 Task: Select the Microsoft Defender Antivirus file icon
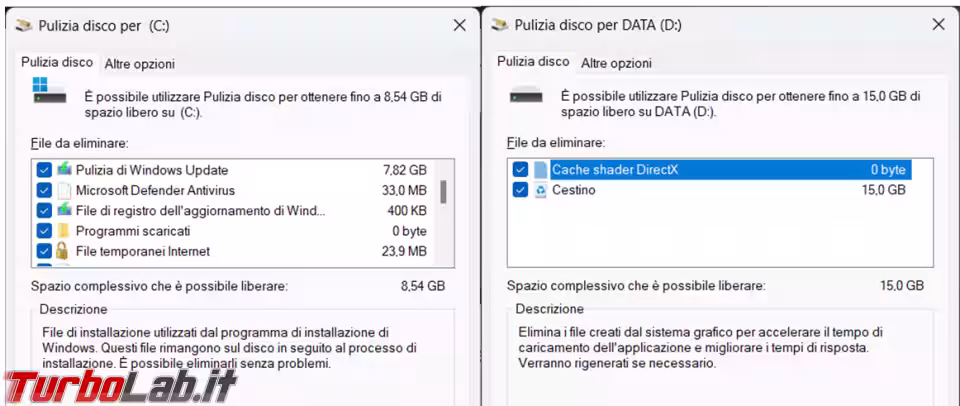pos(64,190)
